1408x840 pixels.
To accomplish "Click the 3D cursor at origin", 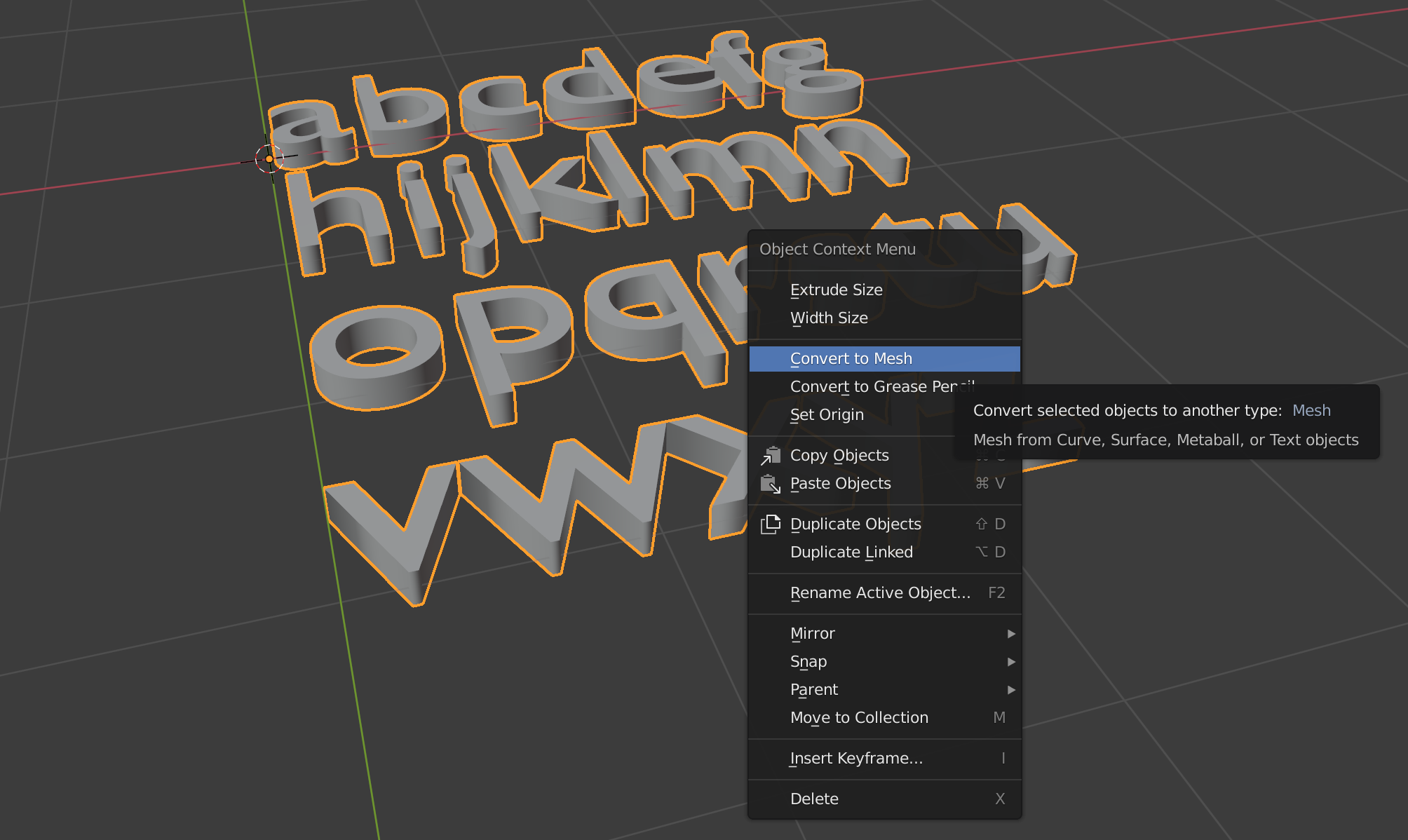I will point(269,159).
